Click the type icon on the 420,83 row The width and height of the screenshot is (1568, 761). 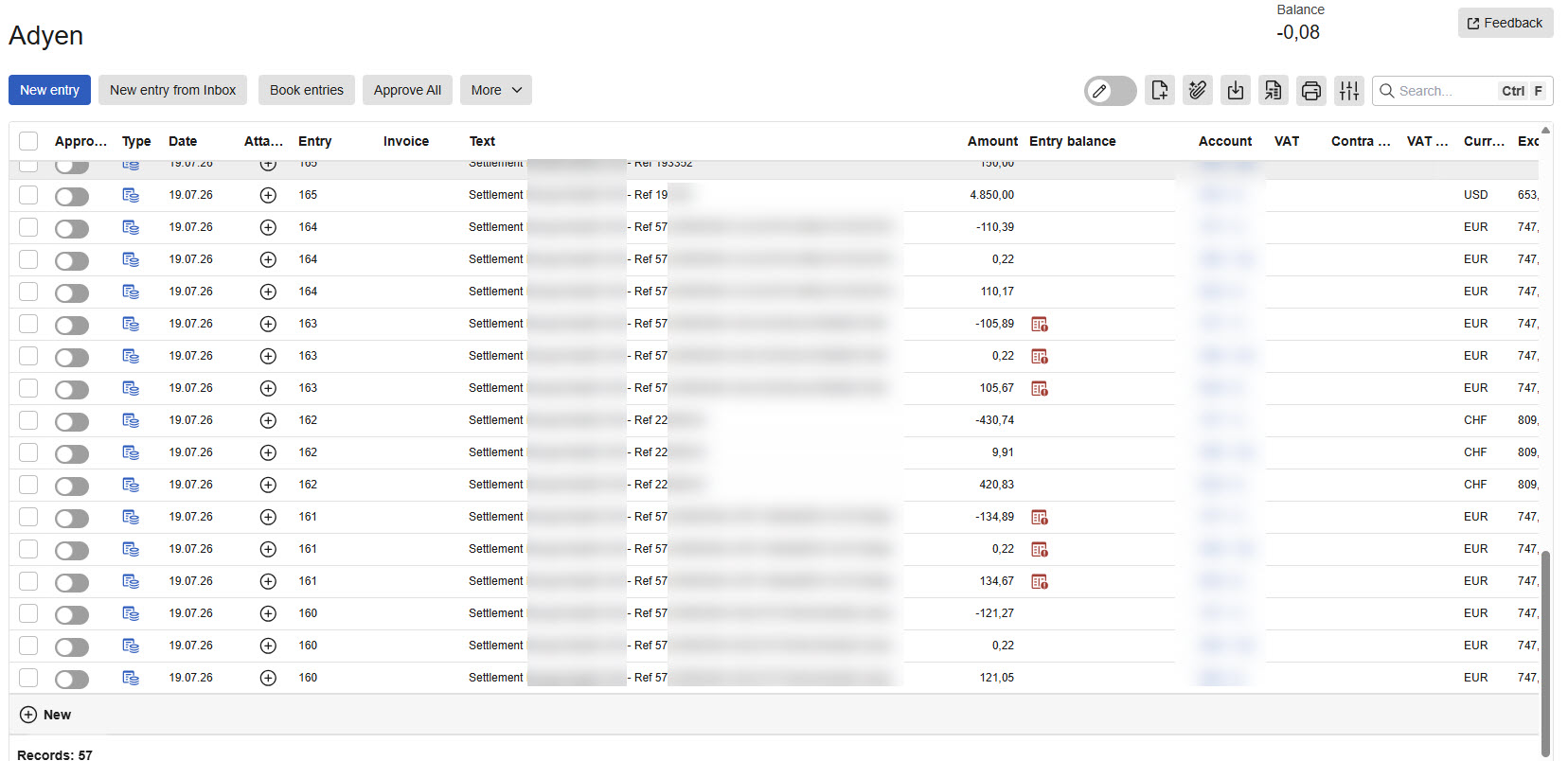pyautogui.click(x=131, y=485)
